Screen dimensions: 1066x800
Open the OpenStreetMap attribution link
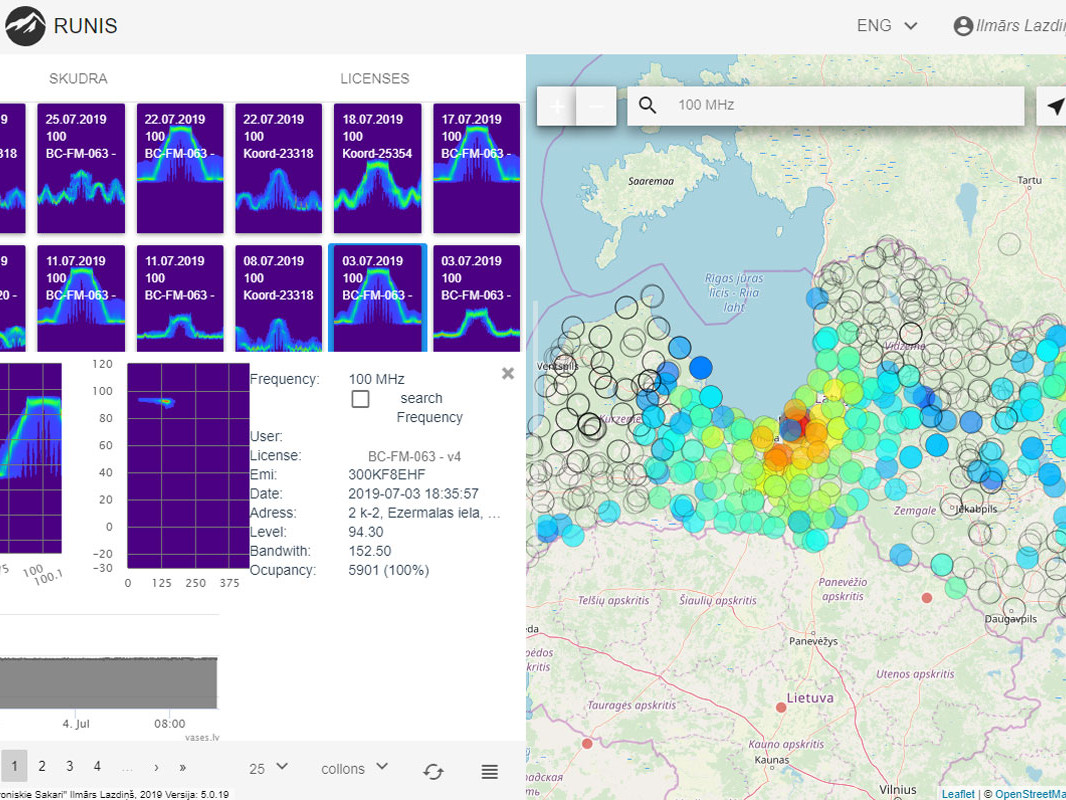click(x=1030, y=793)
